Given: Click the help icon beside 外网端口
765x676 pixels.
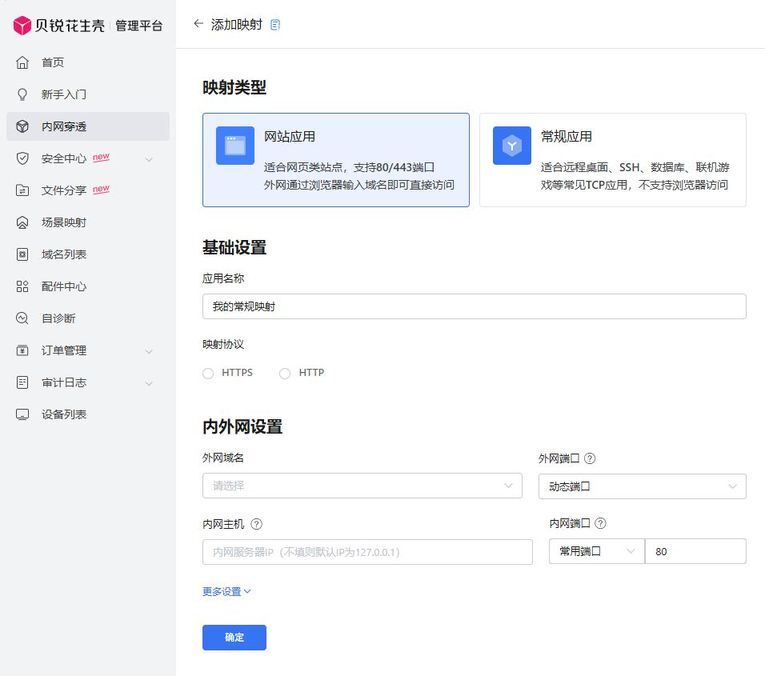Looking at the screenshot, I should tap(590, 459).
